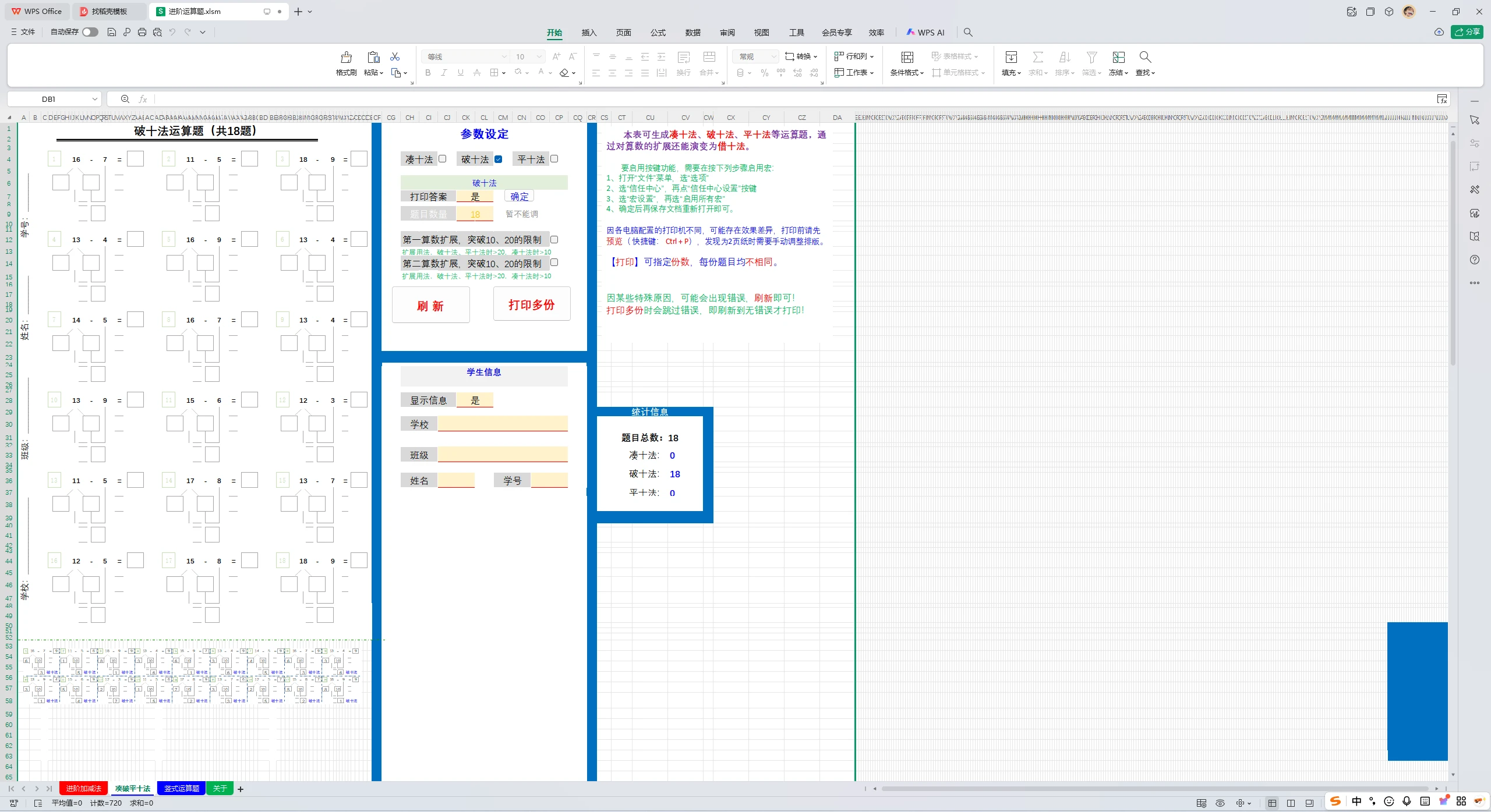Switch to page layout view in status bar
This screenshot has height=812, width=1491.
coord(1291,803)
